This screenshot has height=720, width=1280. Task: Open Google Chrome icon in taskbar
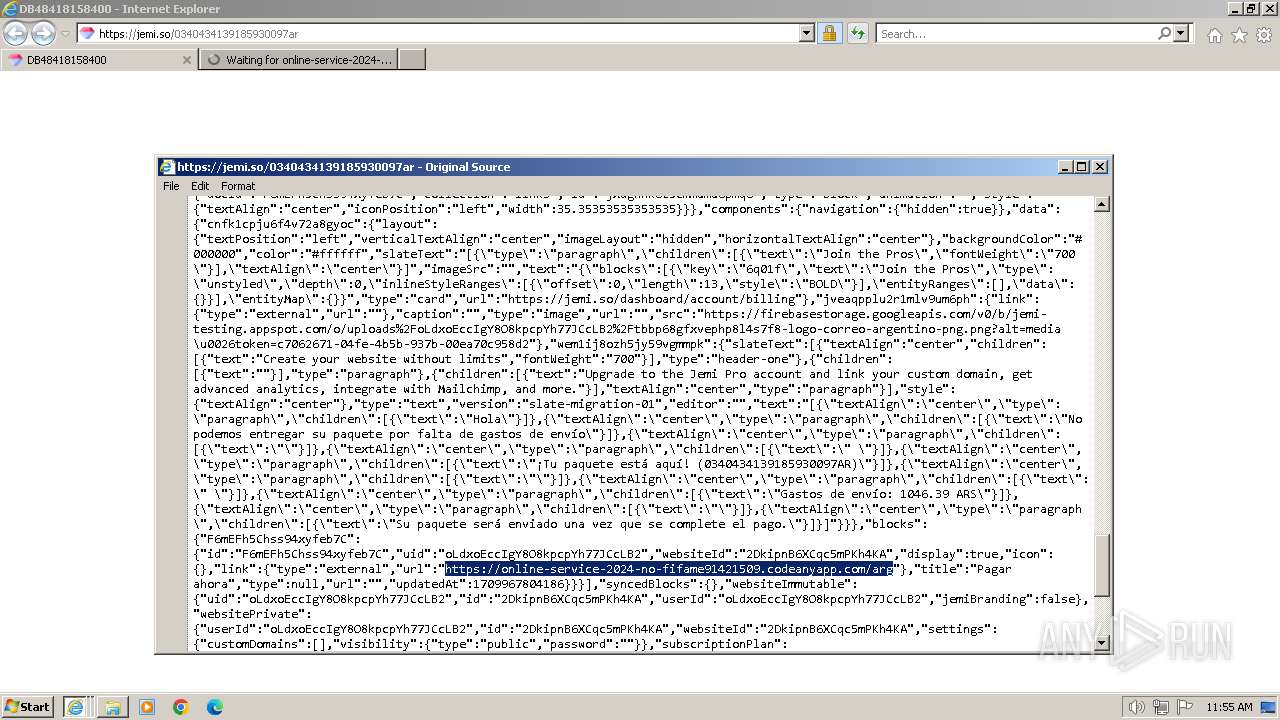181,707
